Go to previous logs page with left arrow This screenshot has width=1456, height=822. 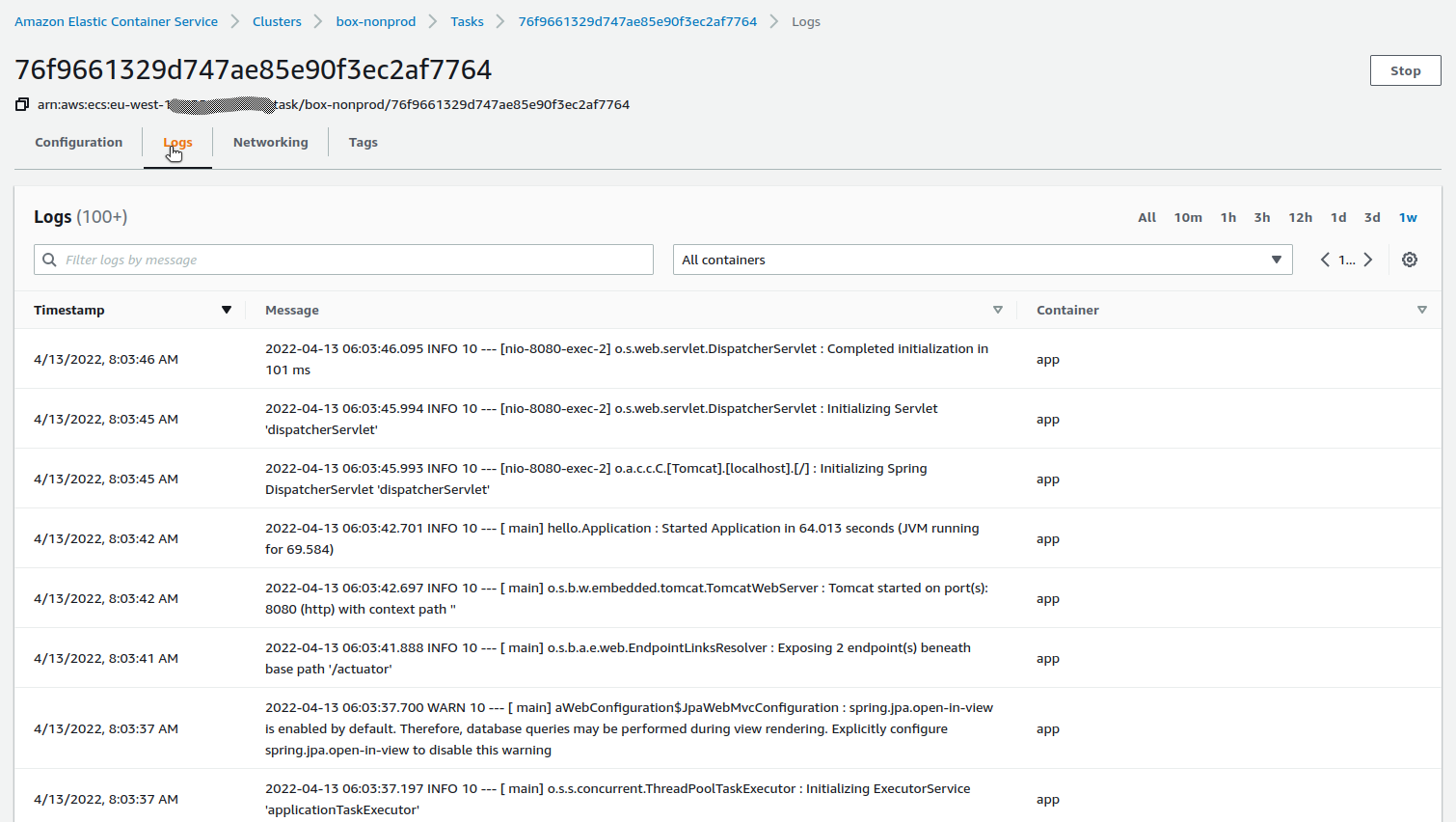1325,259
